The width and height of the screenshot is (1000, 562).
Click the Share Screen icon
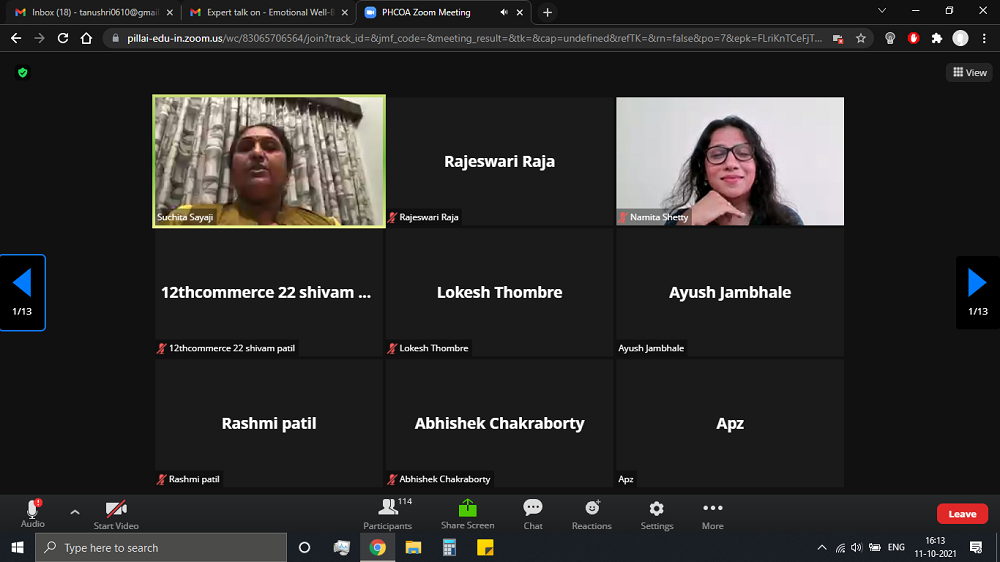point(467,514)
